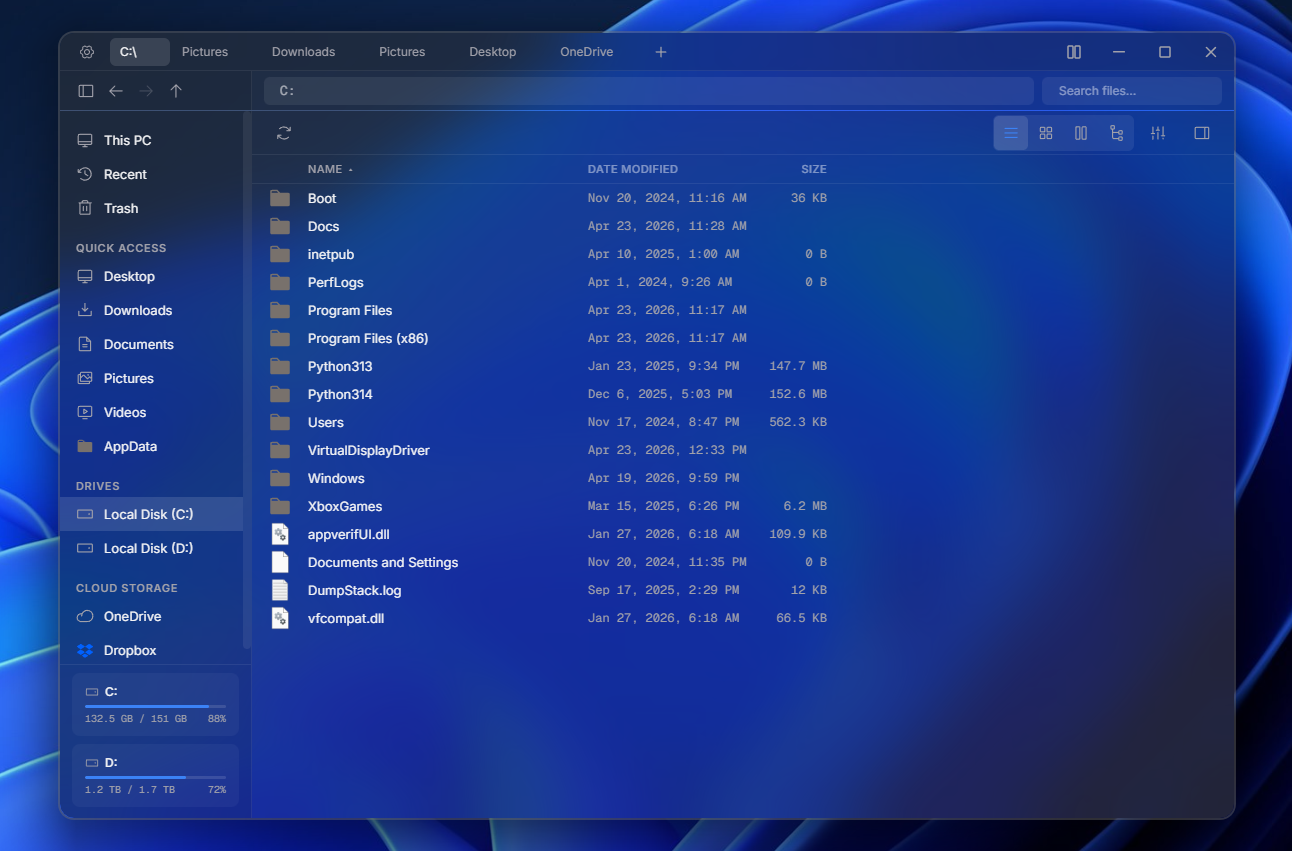Open the display options sliders icon
The width and height of the screenshot is (1292, 851).
click(1158, 133)
